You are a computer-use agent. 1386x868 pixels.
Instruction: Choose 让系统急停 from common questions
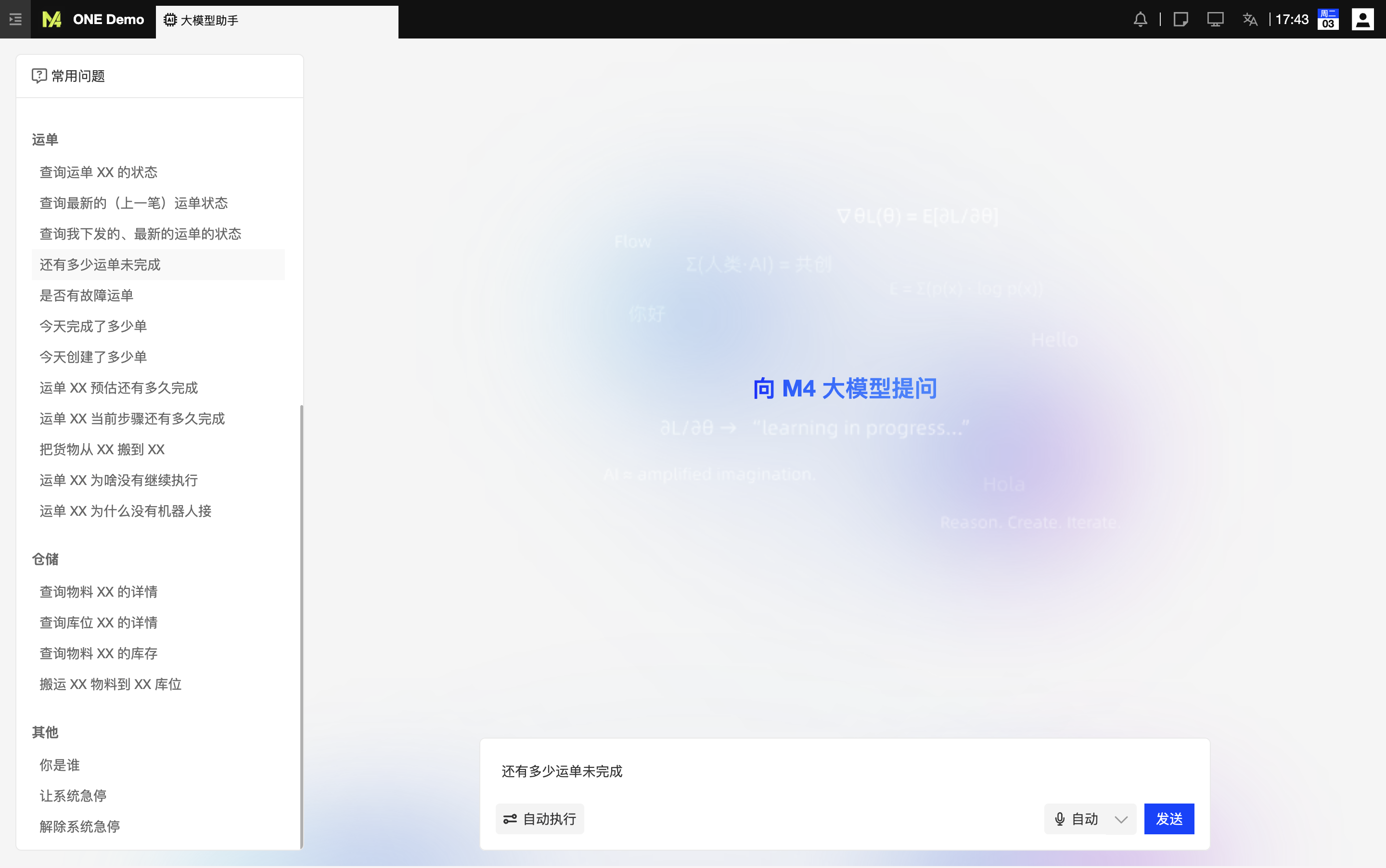tap(73, 796)
